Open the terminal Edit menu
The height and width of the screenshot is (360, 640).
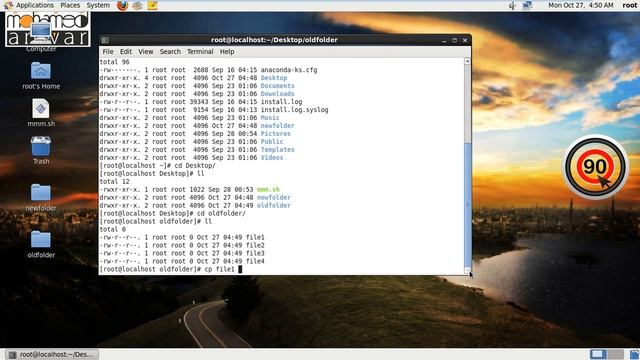coord(126,51)
